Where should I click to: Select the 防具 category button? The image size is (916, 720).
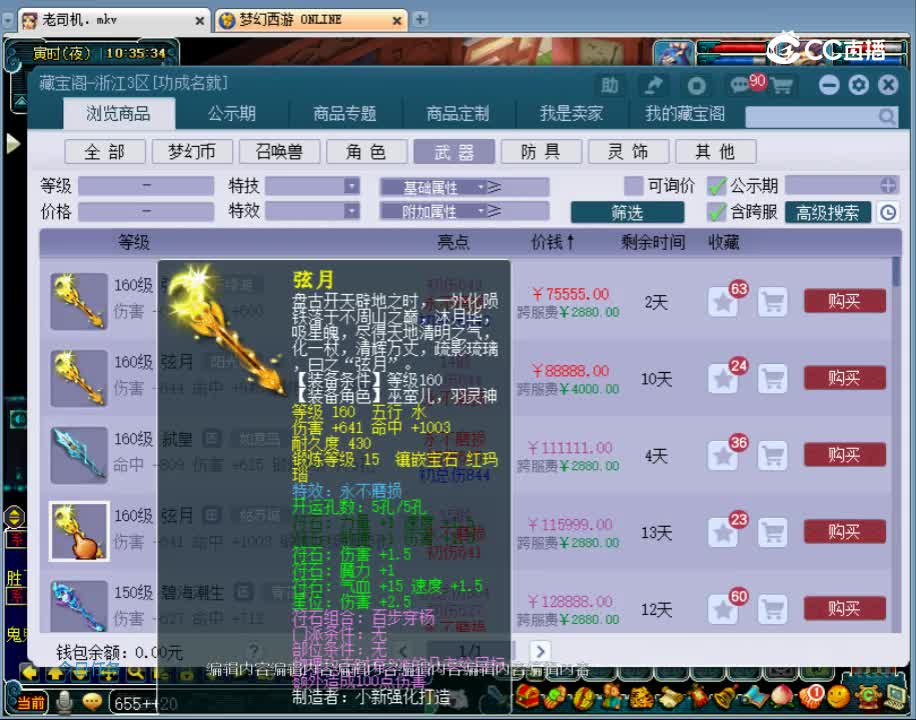tap(541, 152)
